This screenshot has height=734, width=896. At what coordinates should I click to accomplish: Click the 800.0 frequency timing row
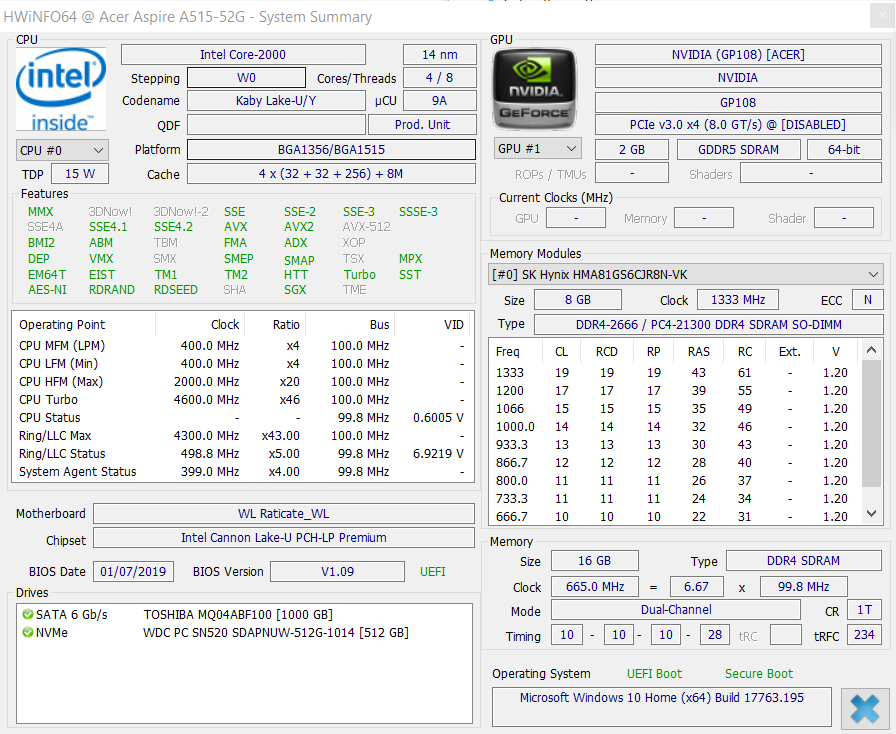[x=674, y=481]
